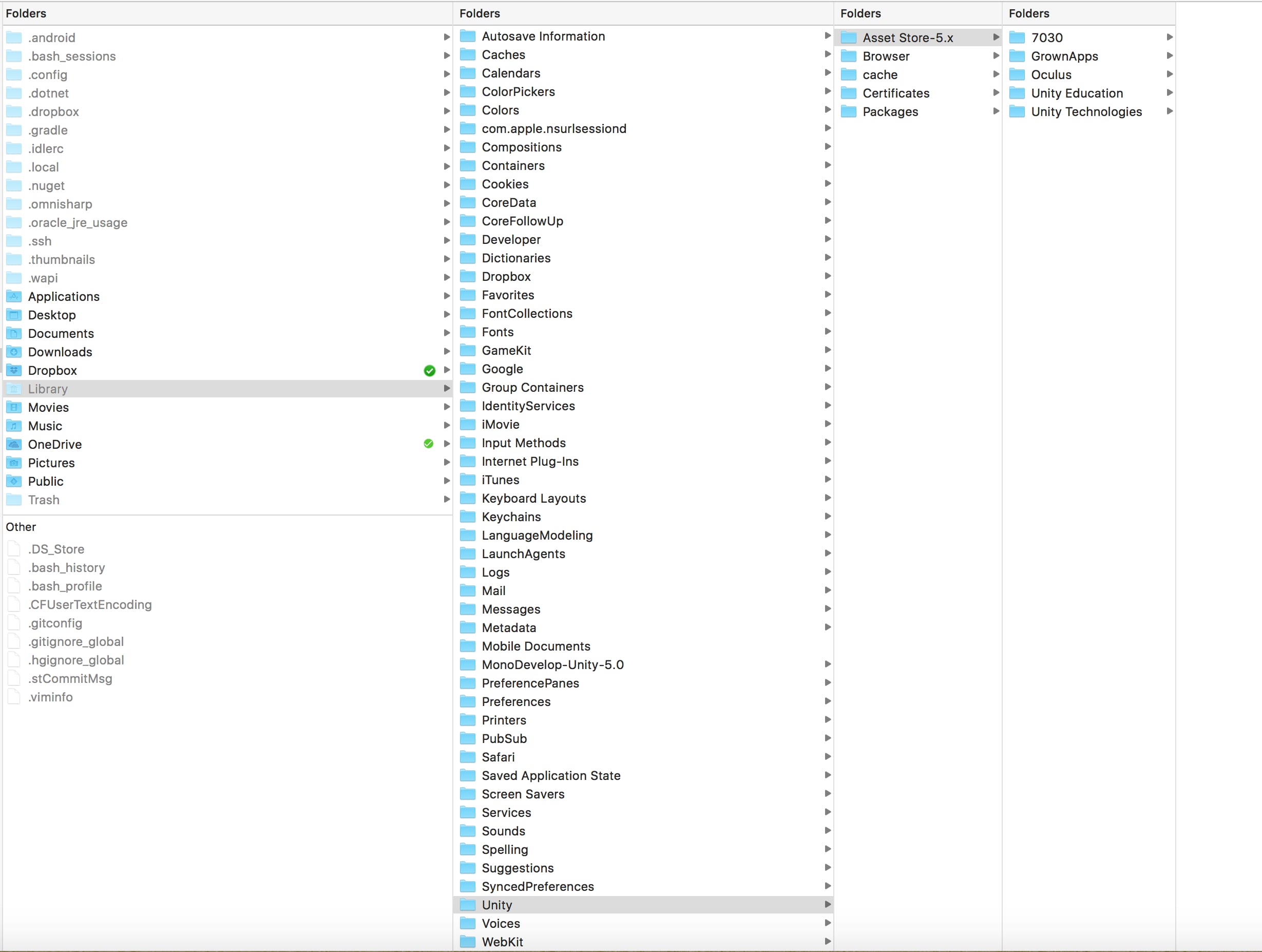Click the .DS_Store file icon
The width and height of the screenshot is (1262, 952).
[x=14, y=548]
